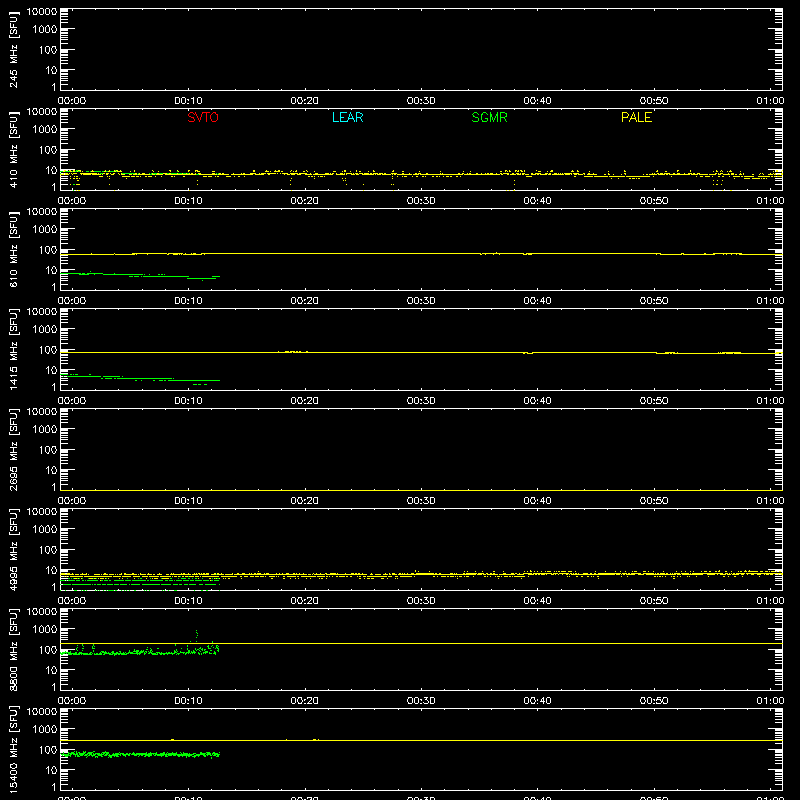This screenshot has width=800, height=800.
Task: Click 10 y-axis label of 1415 MHz panel
Action: pyautogui.click(x=51, y=370)
